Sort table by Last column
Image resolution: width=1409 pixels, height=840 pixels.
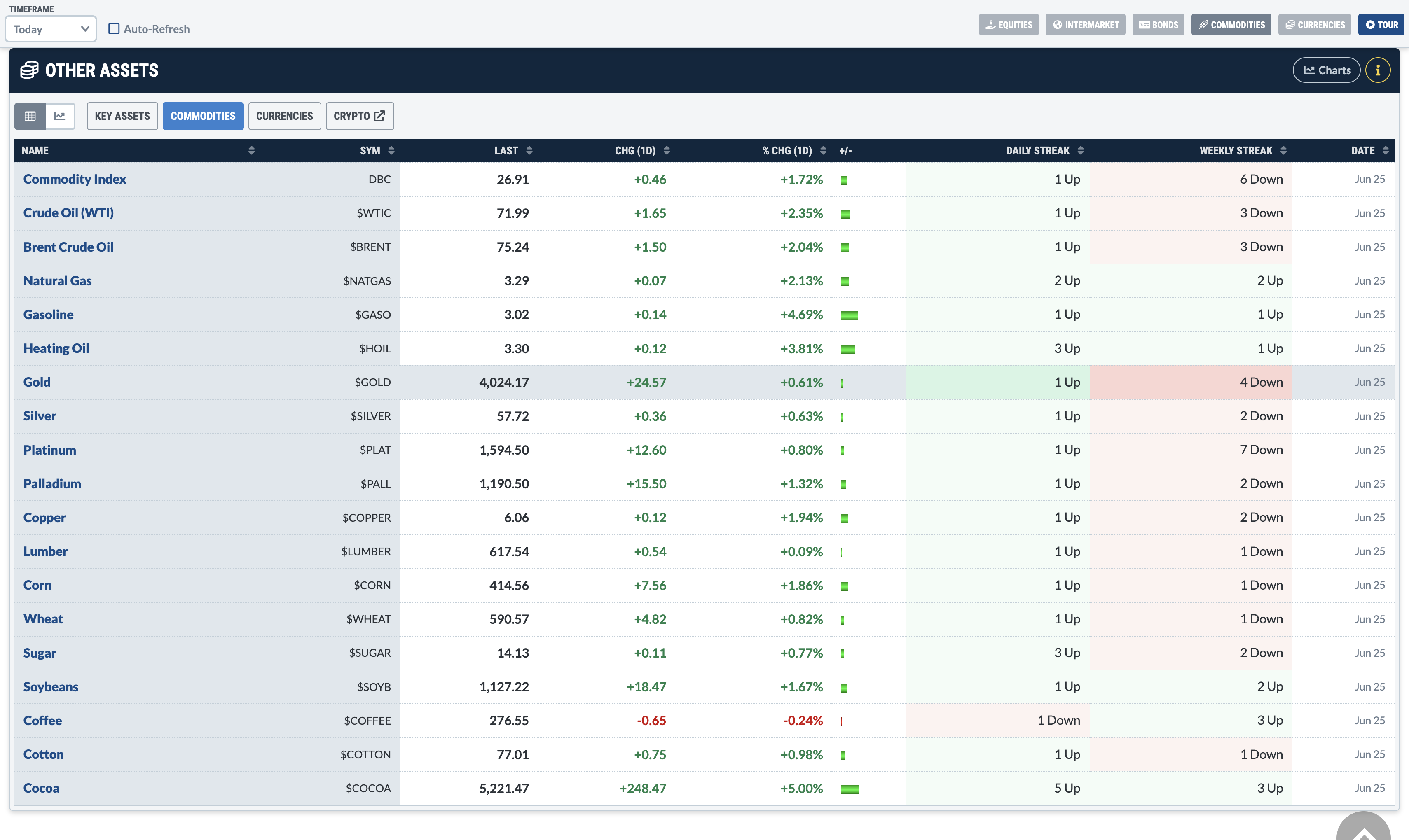click(x=529, y=151)
